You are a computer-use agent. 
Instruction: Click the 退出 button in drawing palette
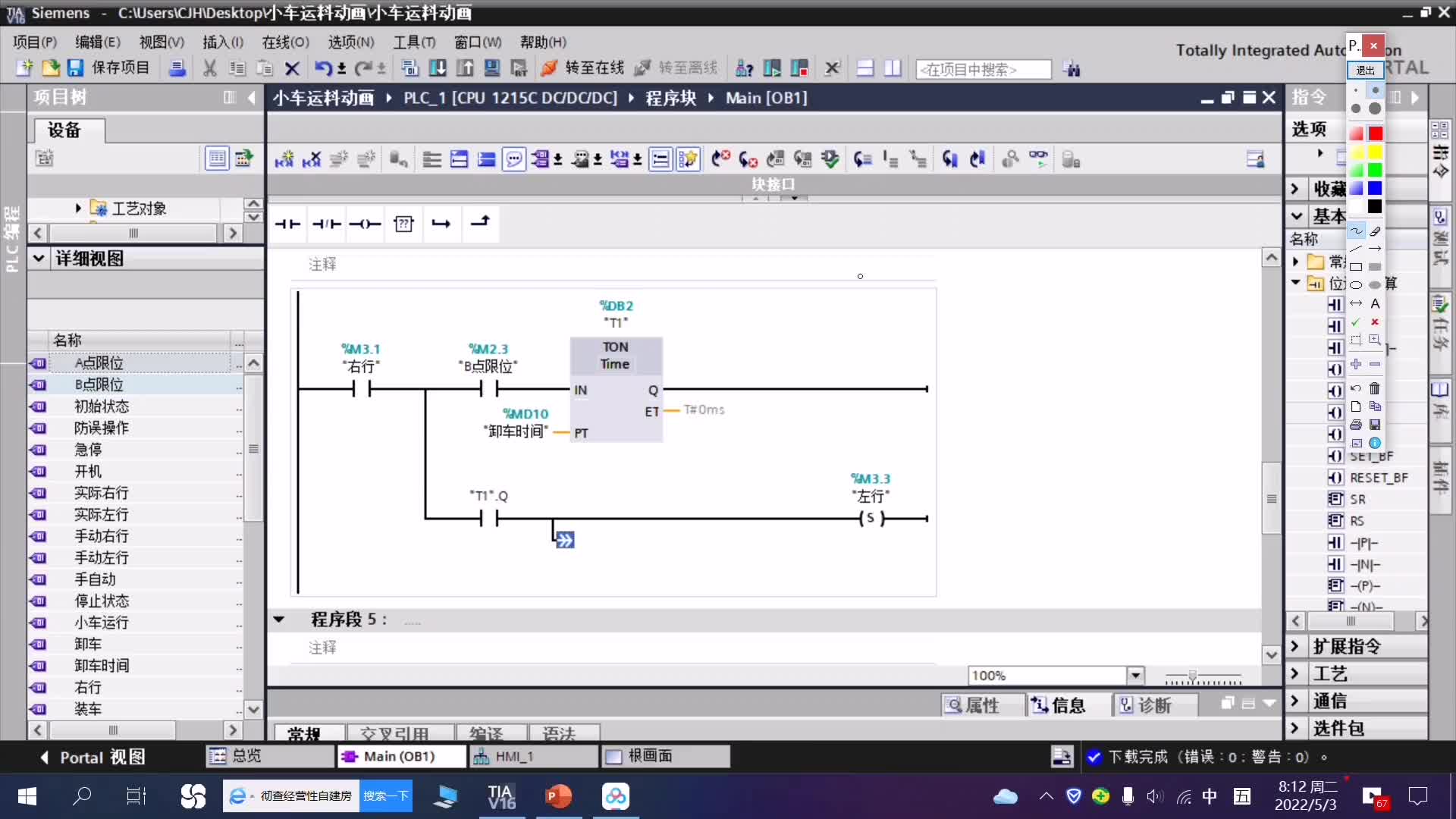pyautogui.click(x=1366, y=70)
